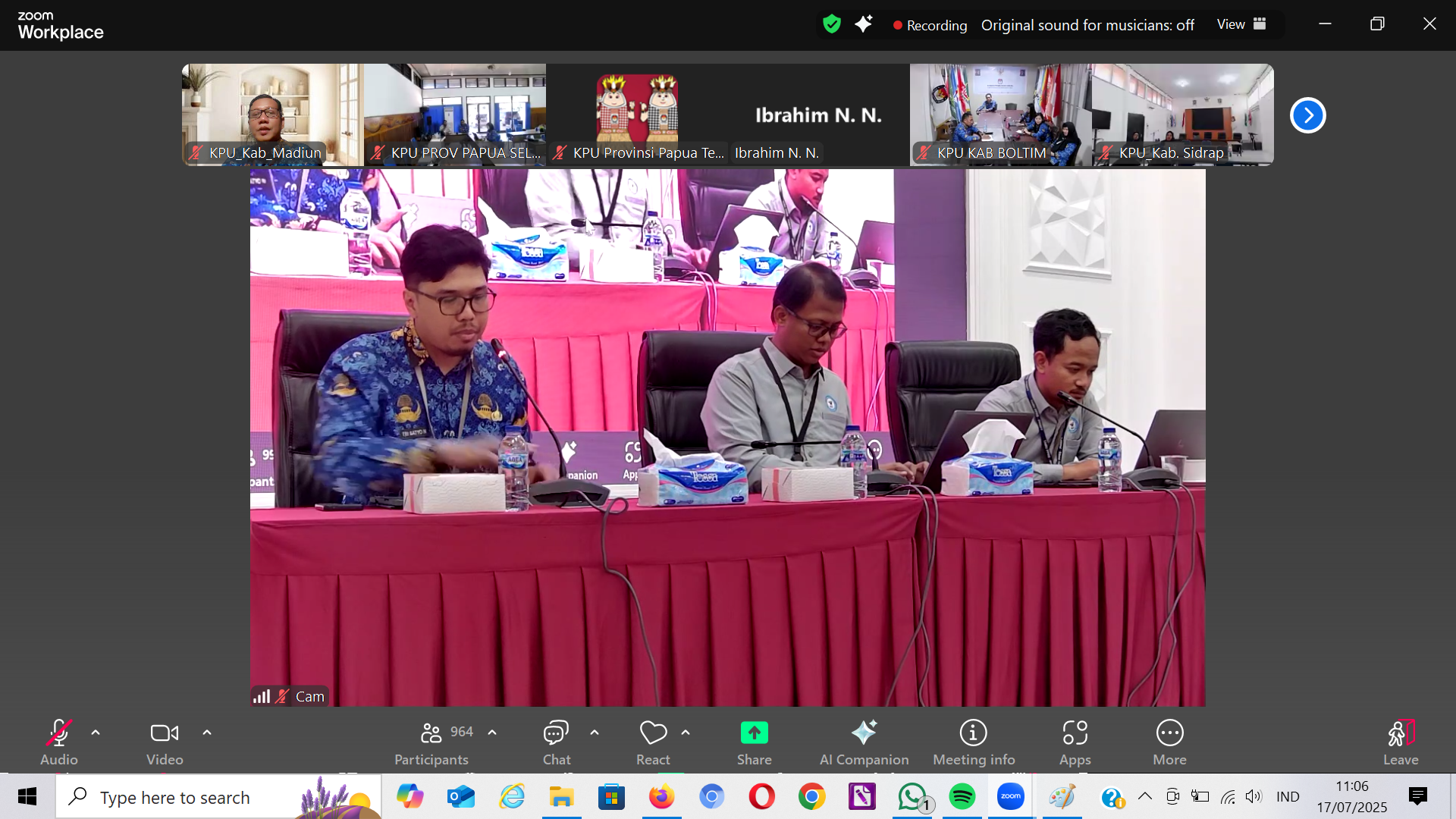
Task: Click the green Share screen icon
Action: 754,733
